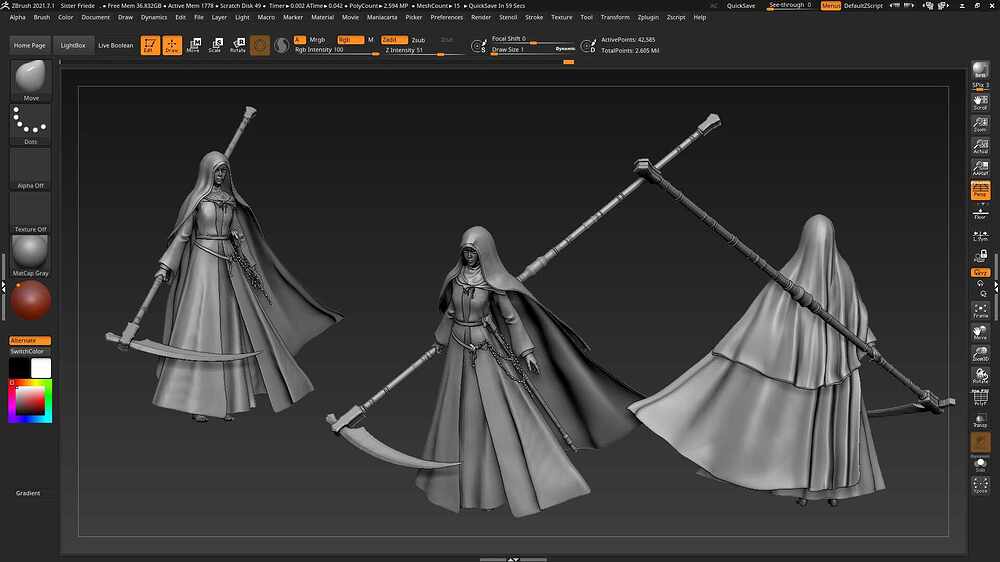Toggle the Floor grid icon

[980, 212]
